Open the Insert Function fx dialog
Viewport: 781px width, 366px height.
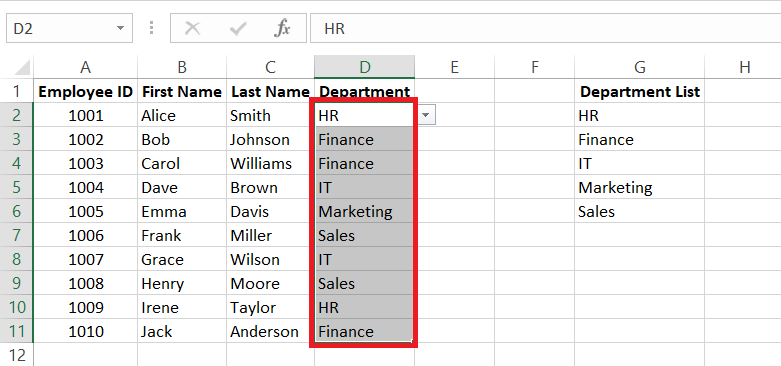coord(282,29)
